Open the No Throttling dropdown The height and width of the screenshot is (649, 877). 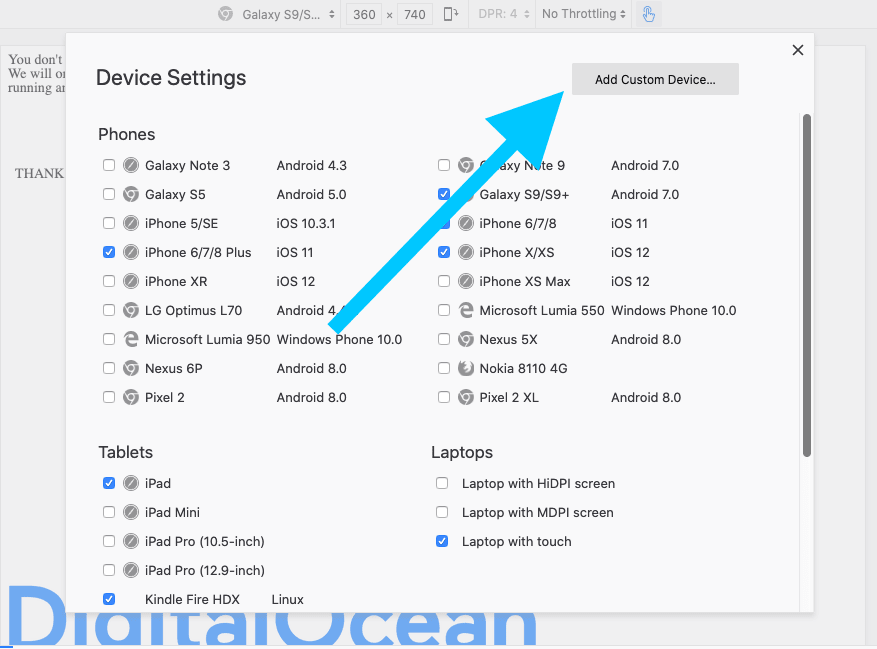(583, 15)
